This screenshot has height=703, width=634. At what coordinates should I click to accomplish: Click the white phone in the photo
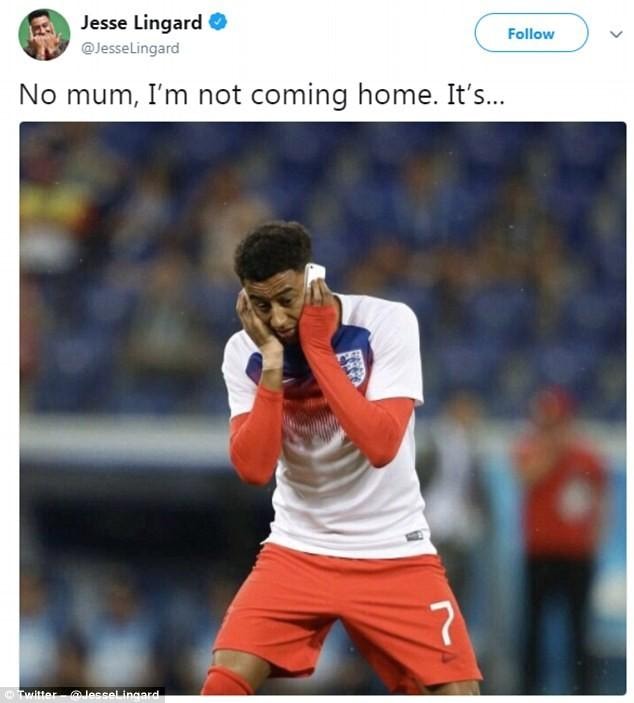pos(314,274)
